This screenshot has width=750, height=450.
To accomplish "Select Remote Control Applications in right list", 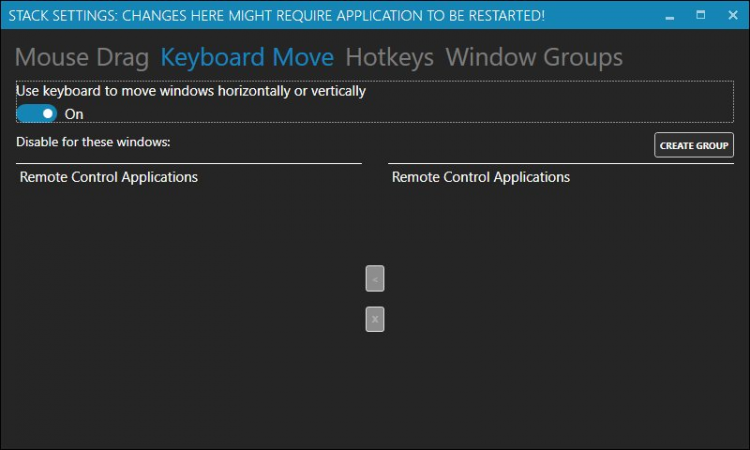I will tap(481, 178).
